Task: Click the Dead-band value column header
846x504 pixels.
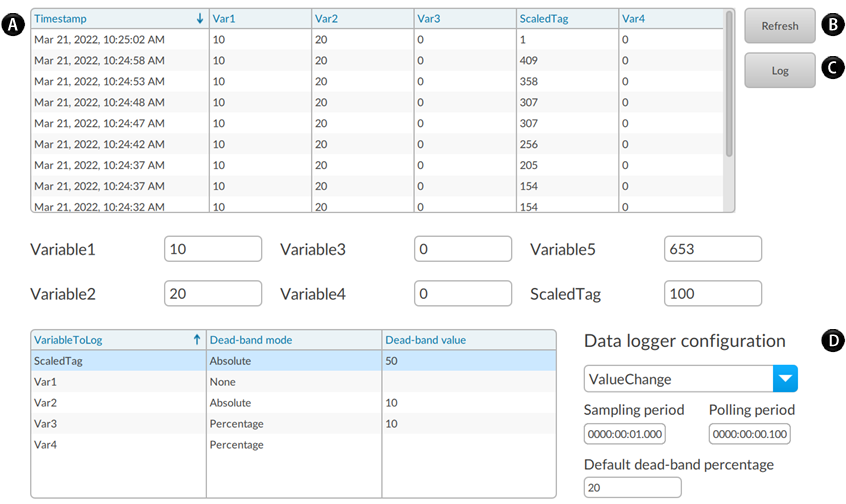Action: (467, 339)
